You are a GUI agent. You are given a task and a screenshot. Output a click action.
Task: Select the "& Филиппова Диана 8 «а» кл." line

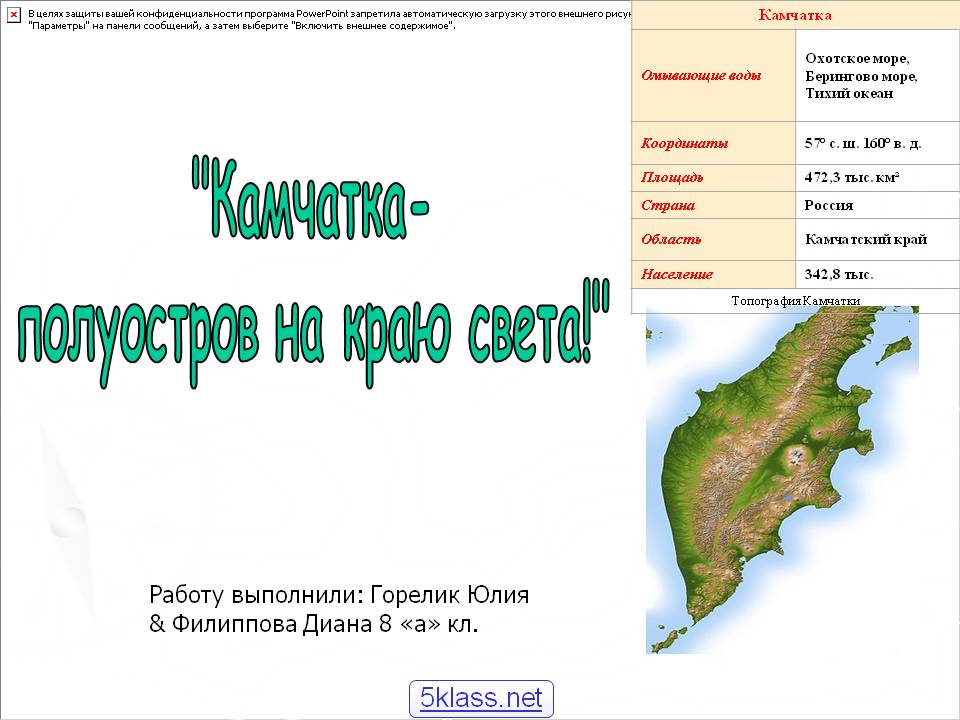click(x=314, y=626)
